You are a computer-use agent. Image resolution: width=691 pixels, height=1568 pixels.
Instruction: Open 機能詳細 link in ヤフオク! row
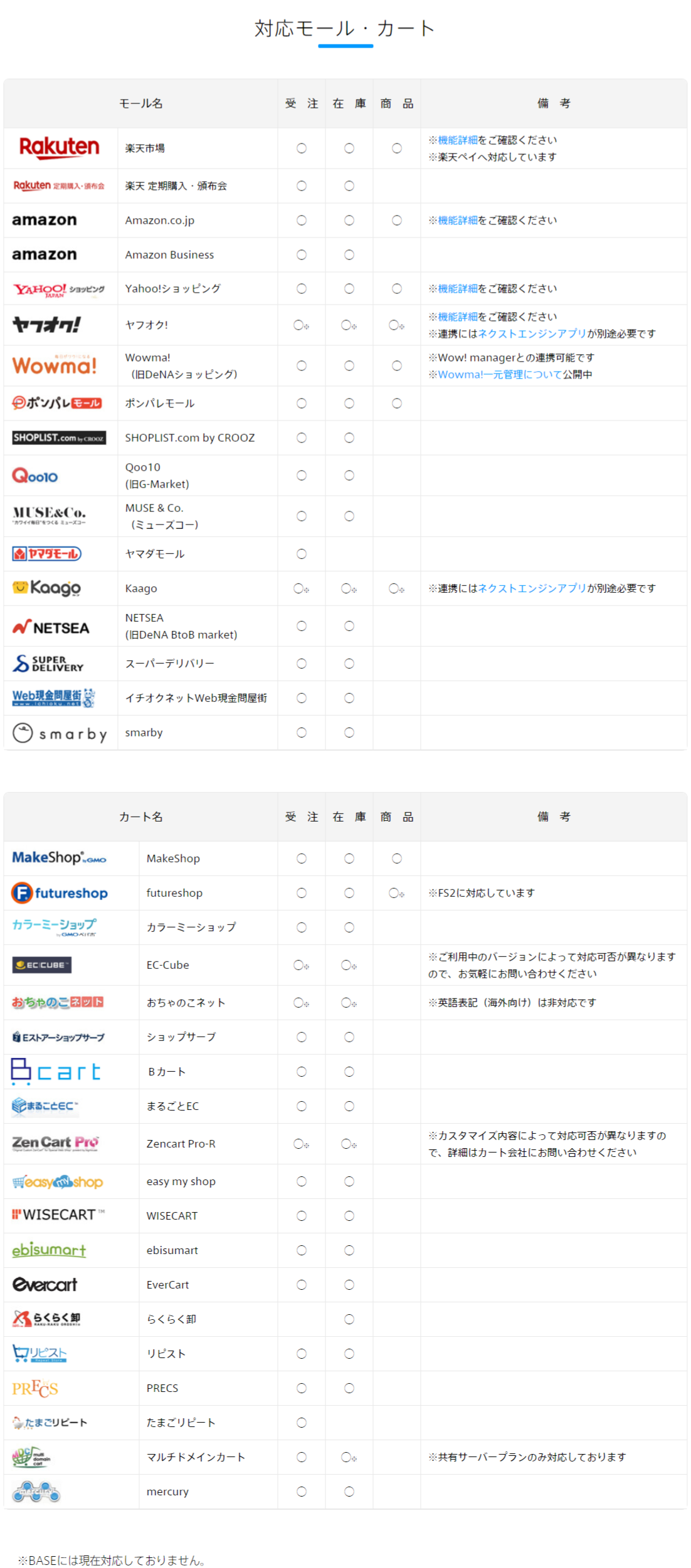click(x=458, y=316)
